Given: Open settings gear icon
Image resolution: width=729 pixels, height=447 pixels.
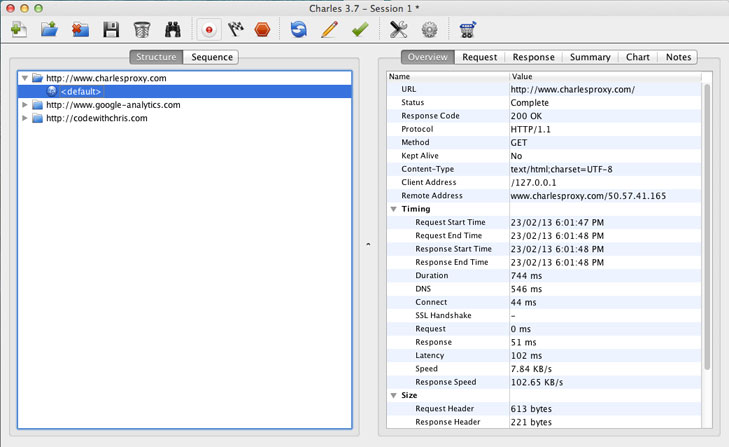Looking at the screenshot, I should pyautogui.click(x=429, y=30).
